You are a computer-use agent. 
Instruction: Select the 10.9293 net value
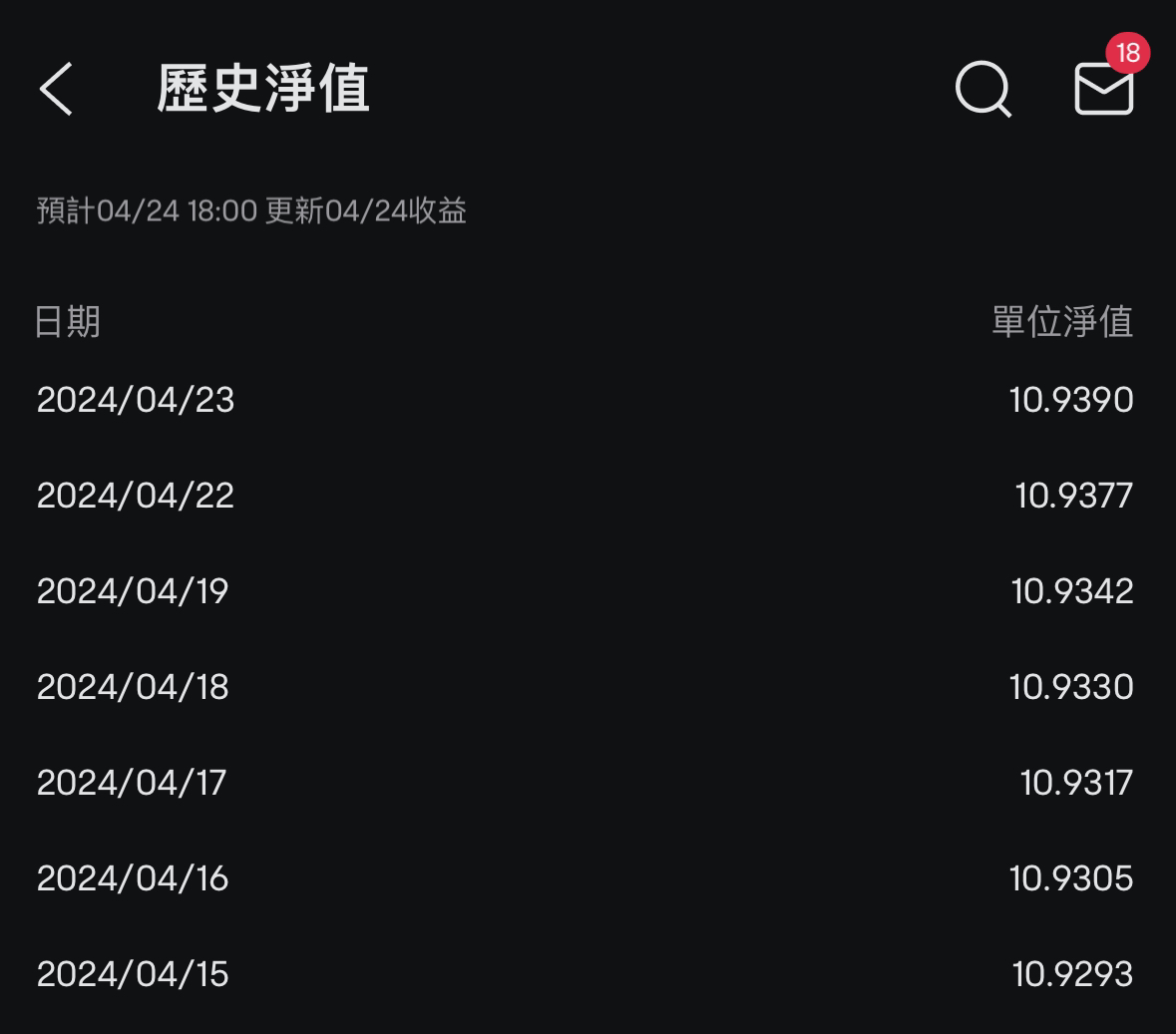pyautogui.click(x=1072, y=974)
